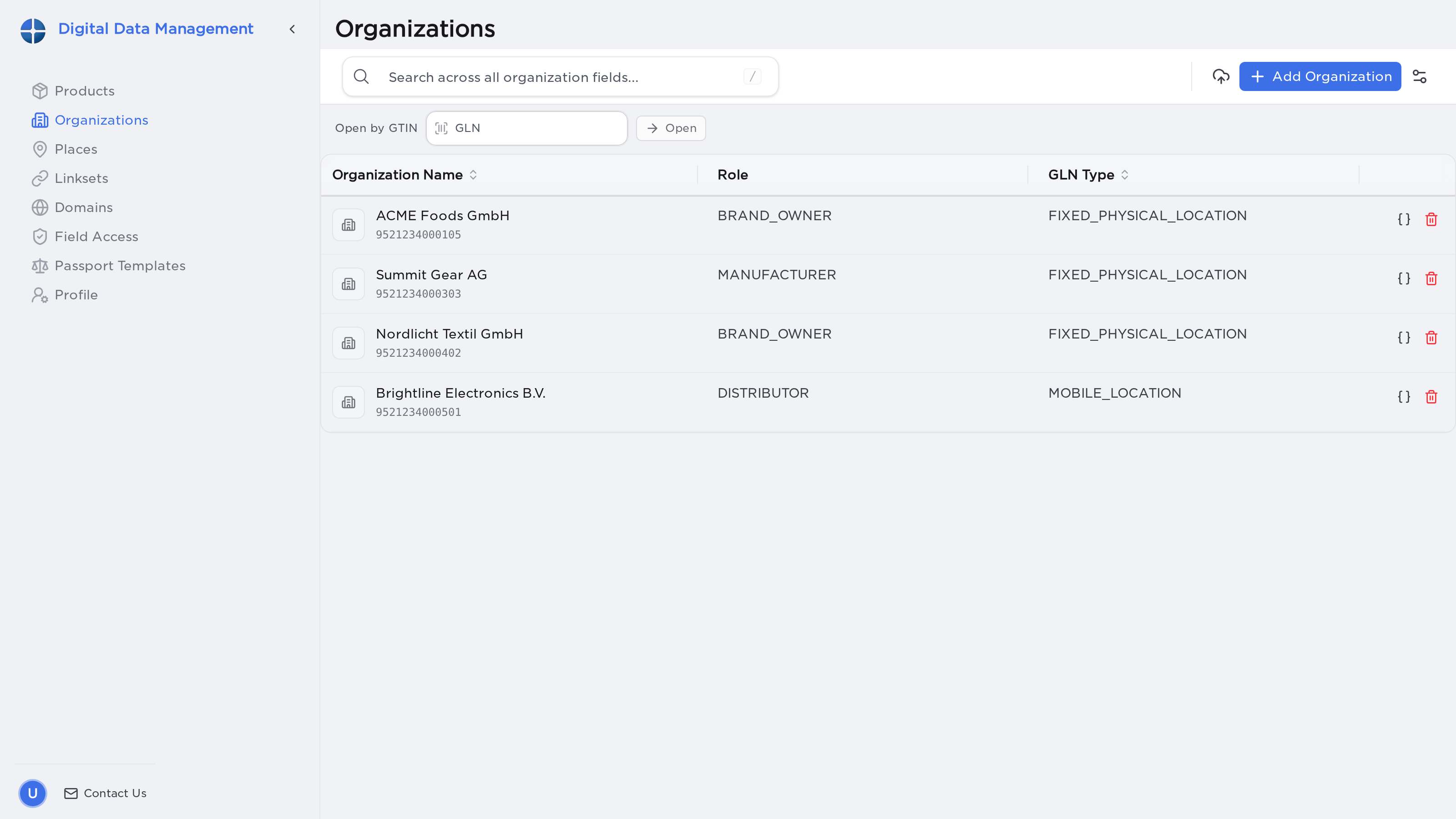Click GLN 9521234000105

pos(418,235)
